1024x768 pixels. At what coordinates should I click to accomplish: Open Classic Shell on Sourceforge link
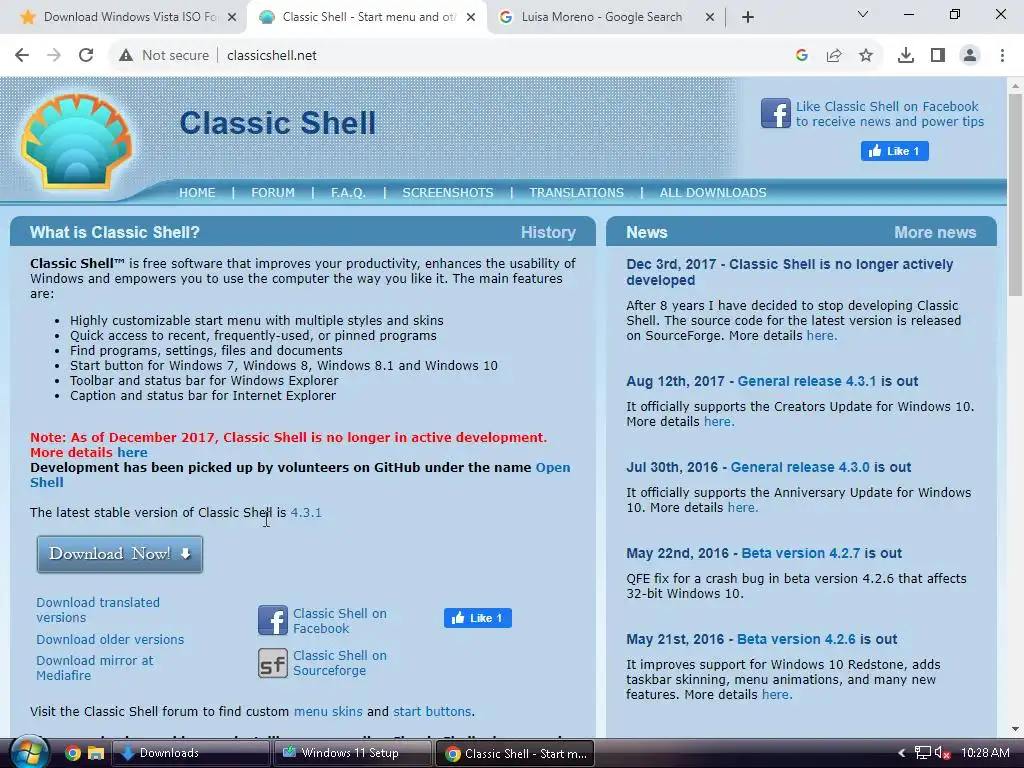(340, 663)
